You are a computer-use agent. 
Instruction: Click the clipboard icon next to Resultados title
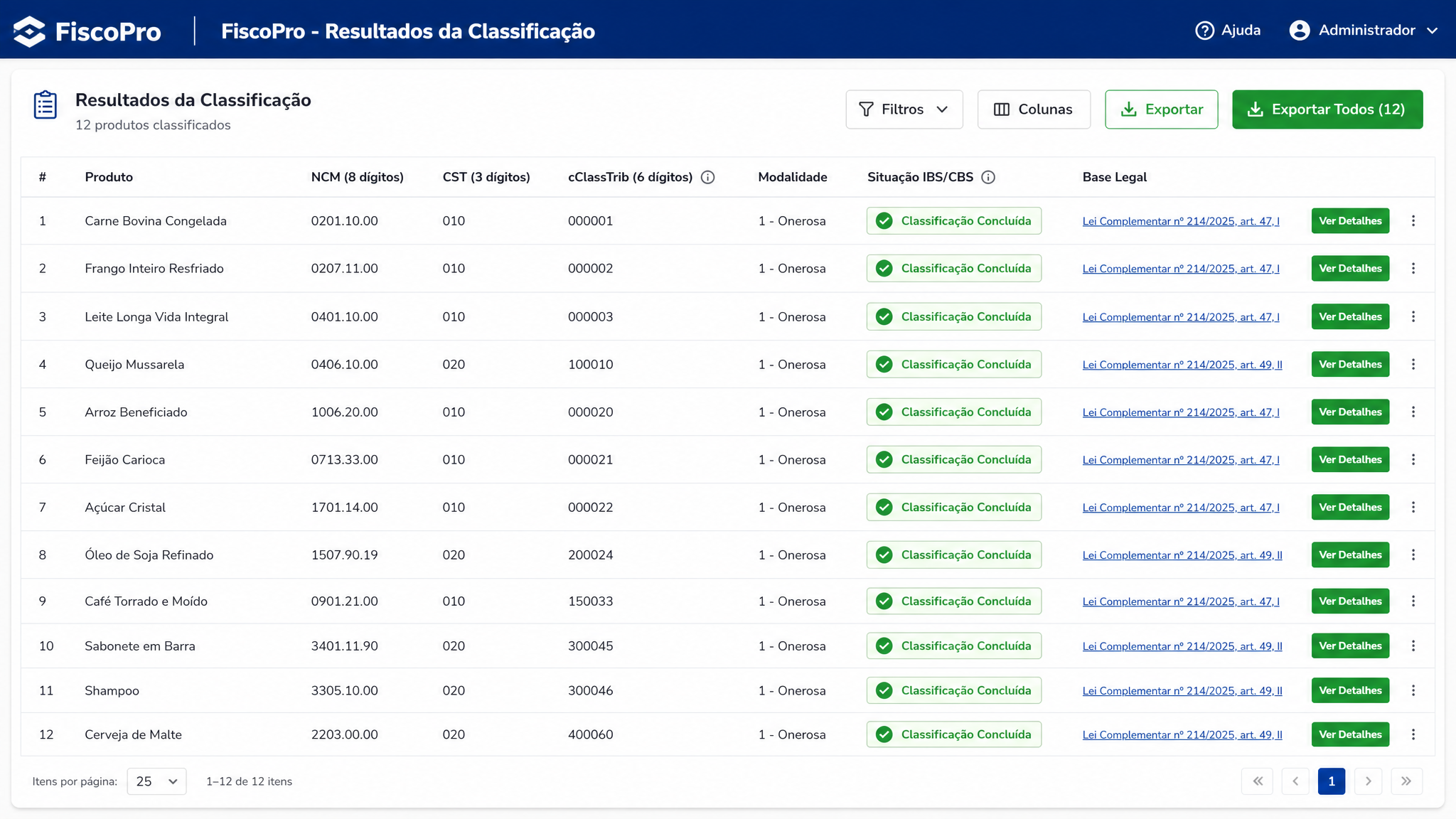pos(45,105)
